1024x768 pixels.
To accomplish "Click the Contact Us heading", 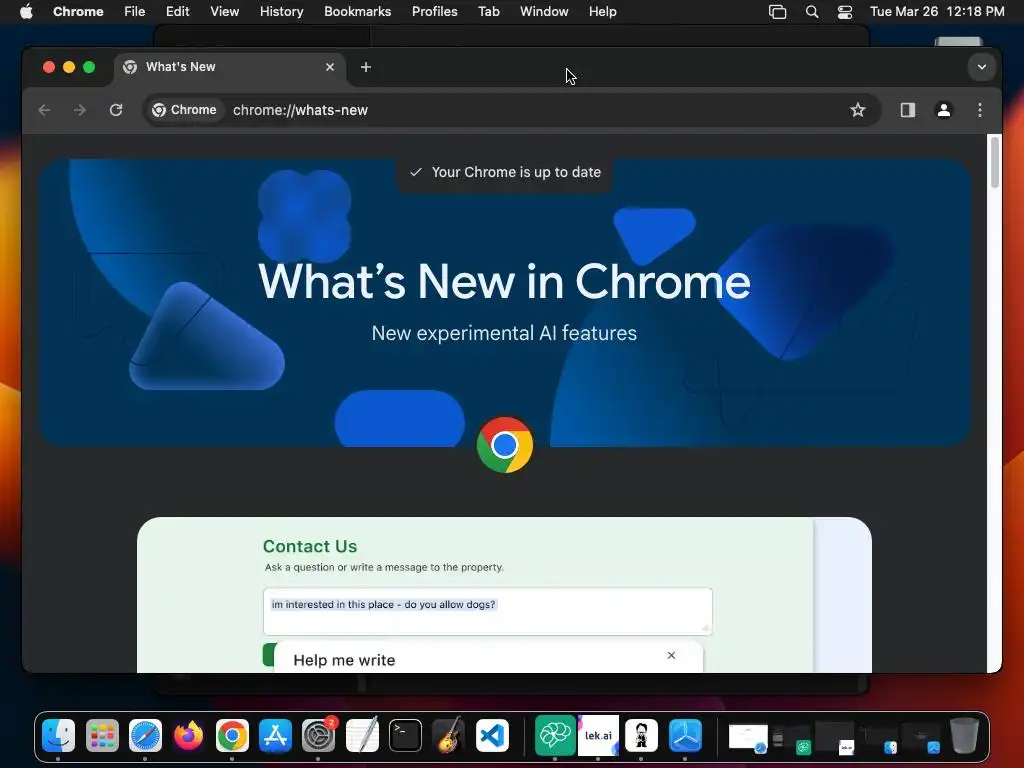I will tap(310, 546).
